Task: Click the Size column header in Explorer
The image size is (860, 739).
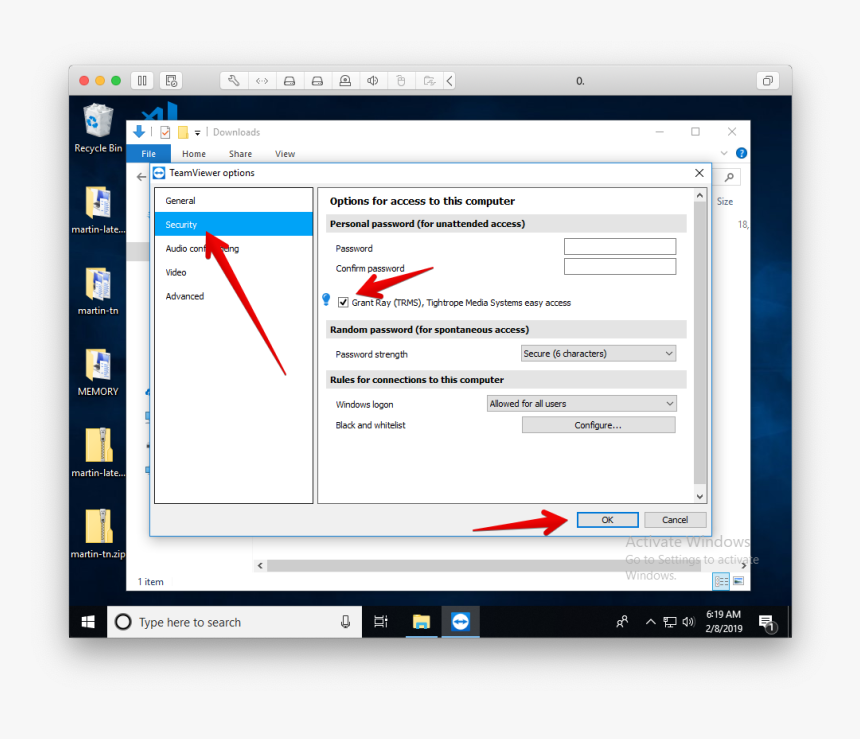Action: pos(725,201)
